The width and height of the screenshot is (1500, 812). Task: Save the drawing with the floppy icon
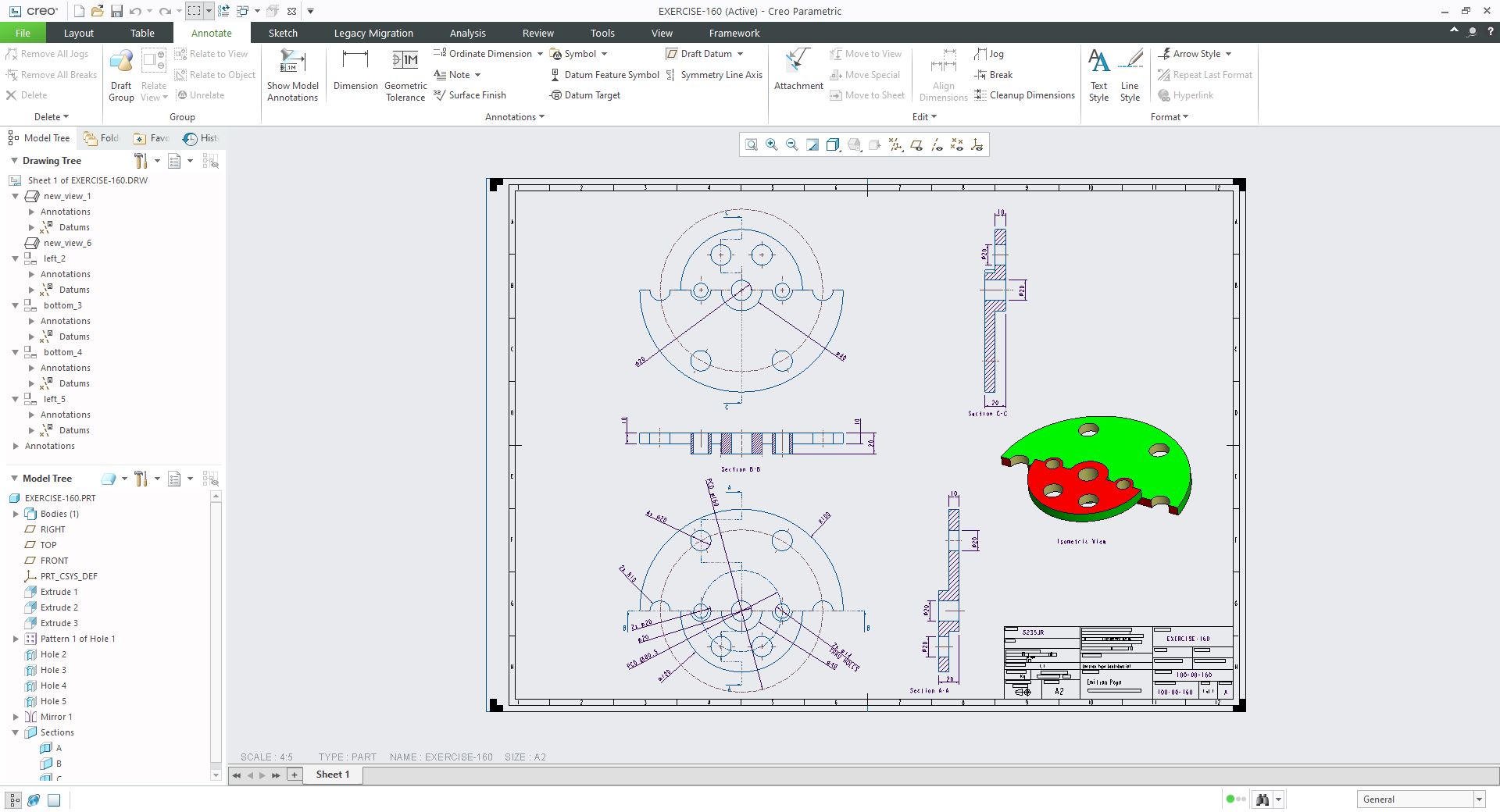[116, 11]
